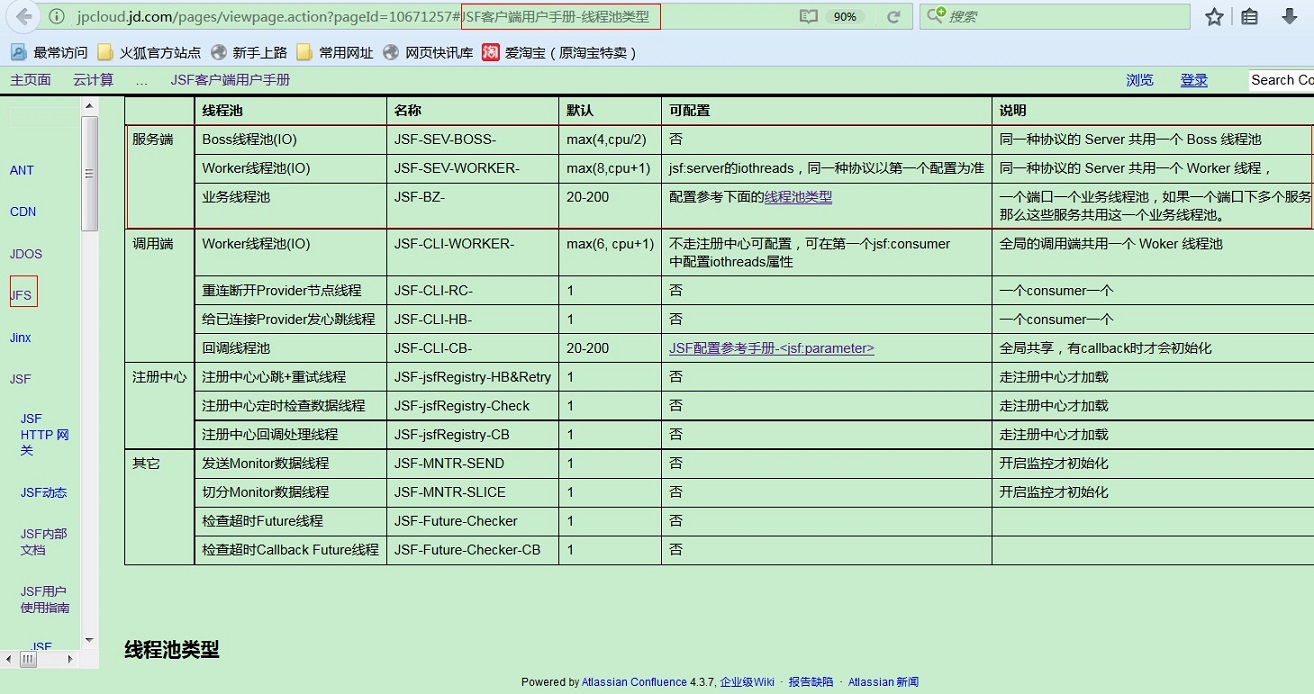This screenshot has width=1314, height=694.
Task: Click the JSF-jsfRegistry-Check cell
Action: 473,406
